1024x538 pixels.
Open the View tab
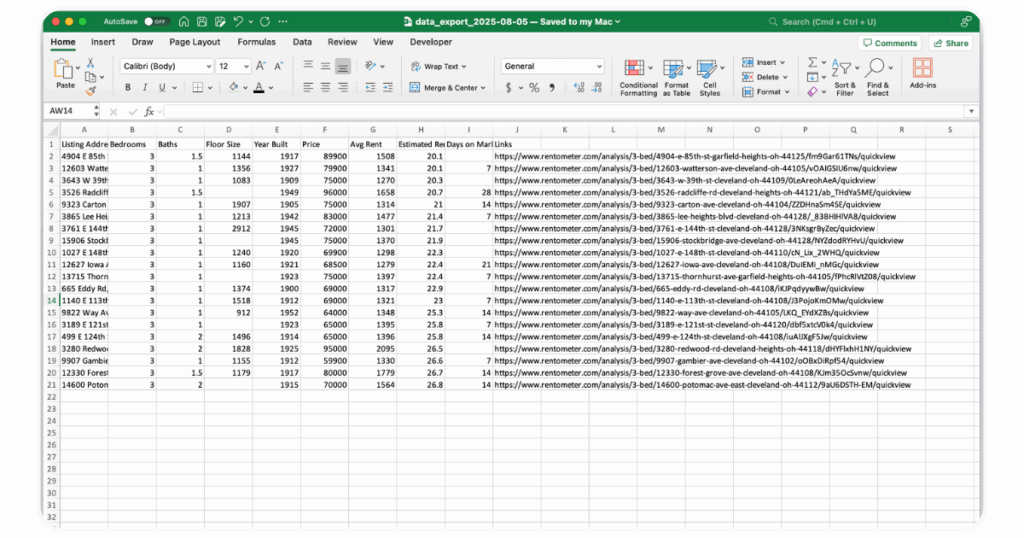pos(383,42)
